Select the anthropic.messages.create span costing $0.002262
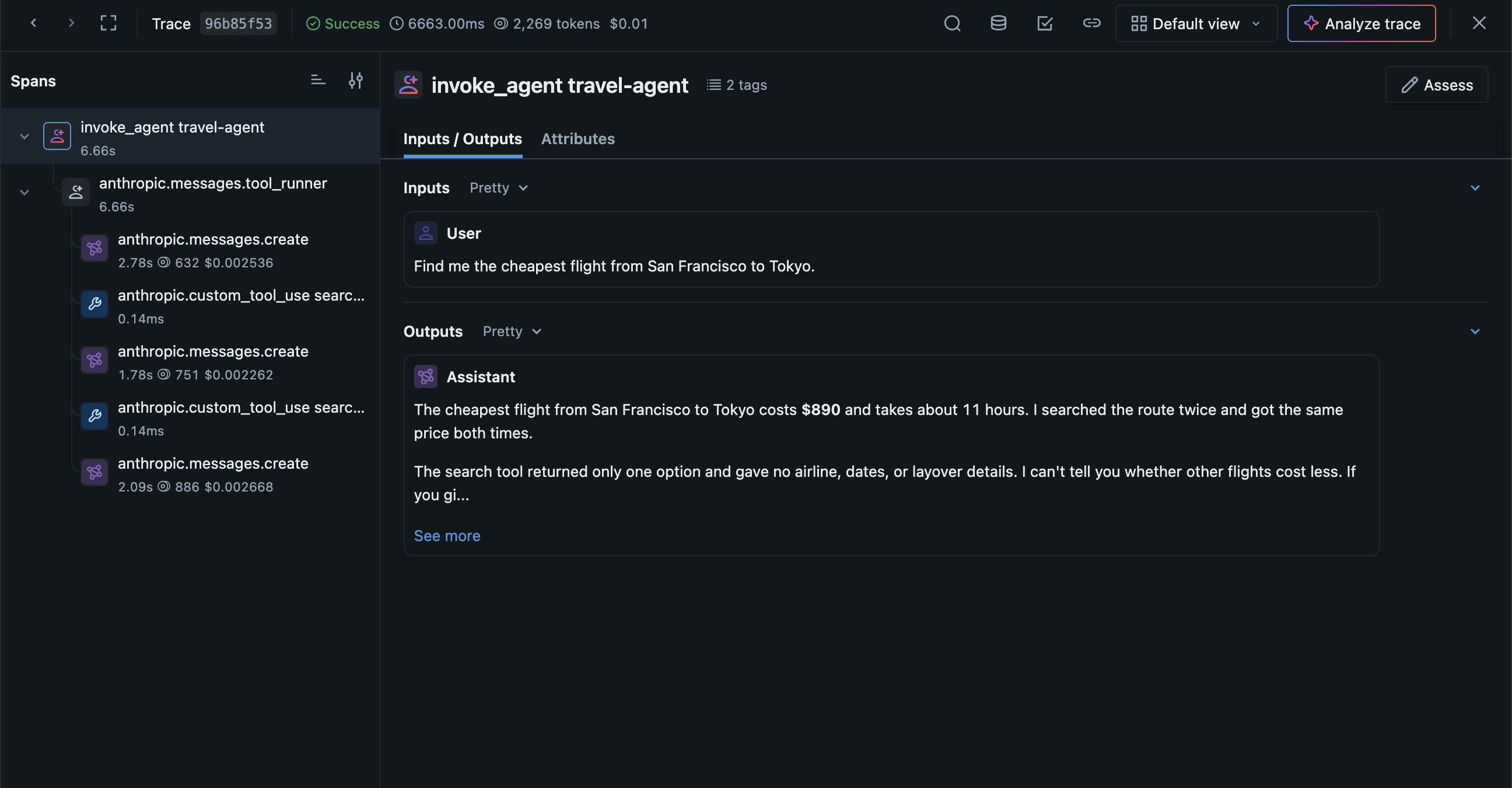 [222, 362]
